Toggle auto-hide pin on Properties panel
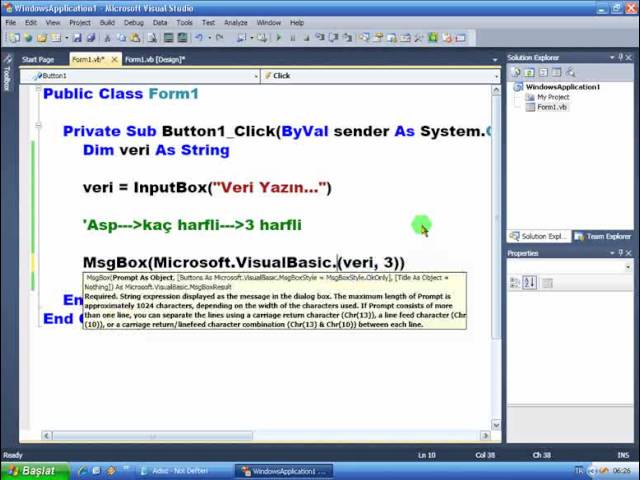 (x=621, y=253)
